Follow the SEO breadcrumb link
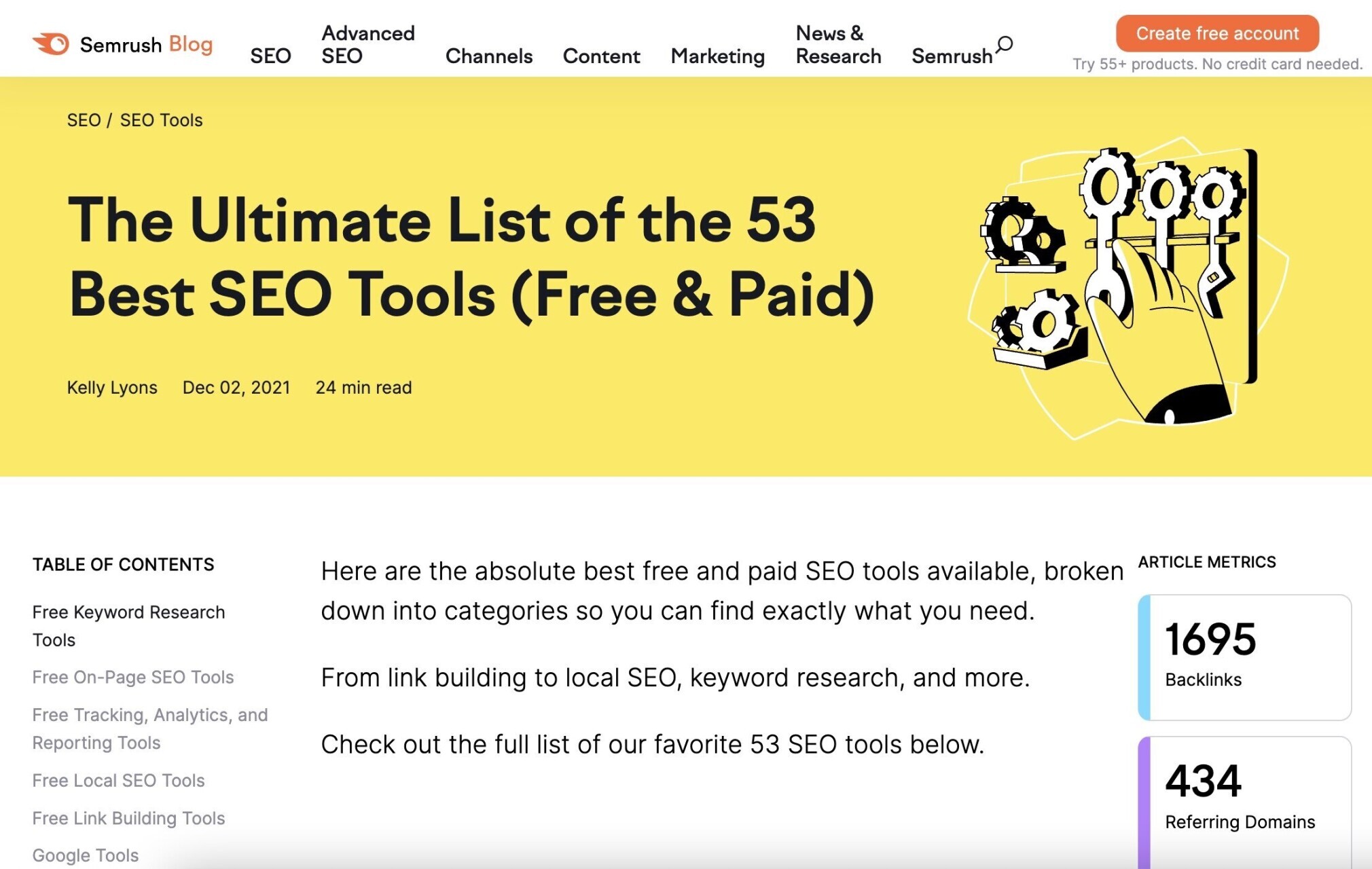This screenshot has height=869, width=1372. pos(84,120)
